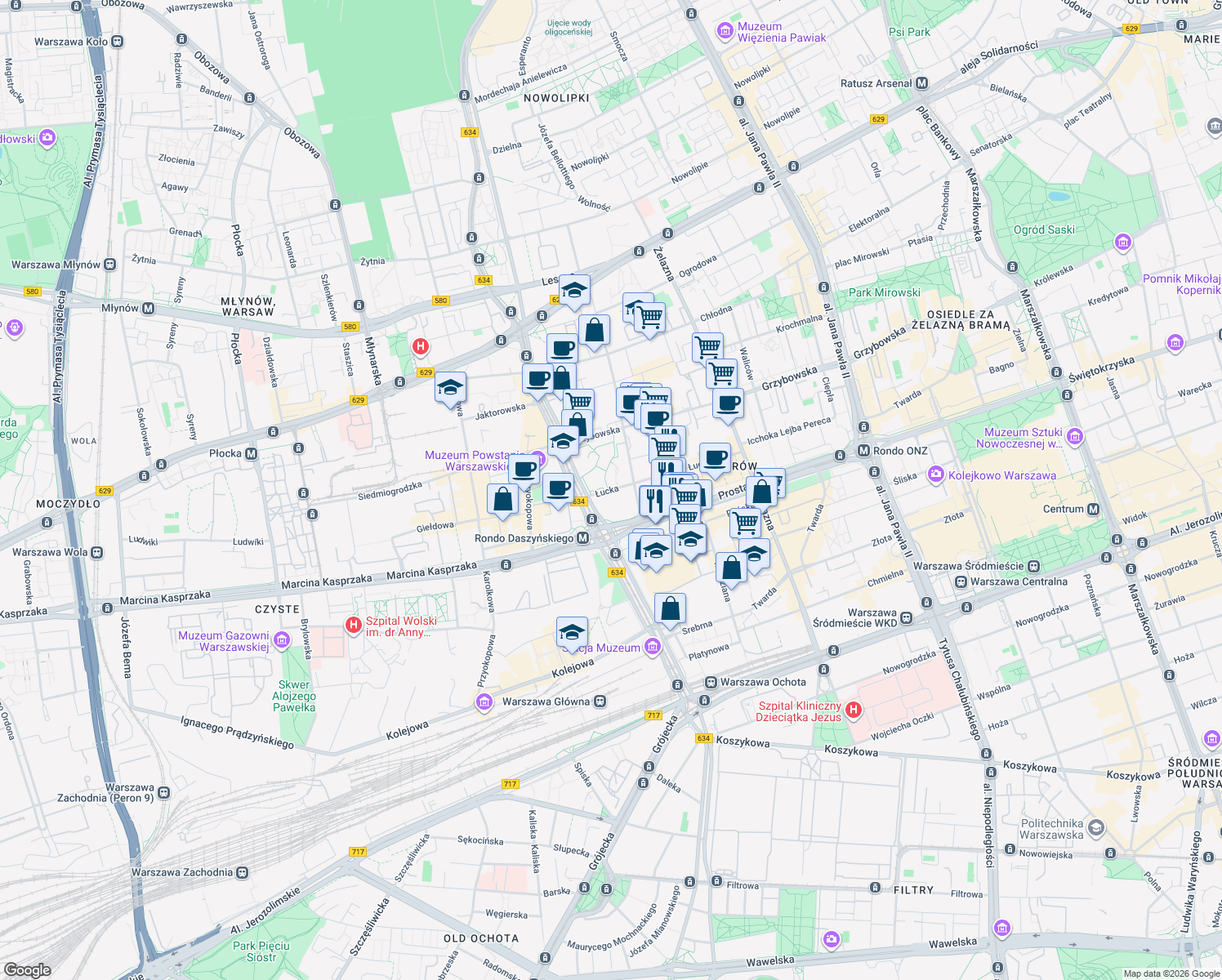Image resolution: width=1222 pixels, height=980 pixels.
Task: Click the hospital icon near Szpital Wolski
Action: point(353,624)
